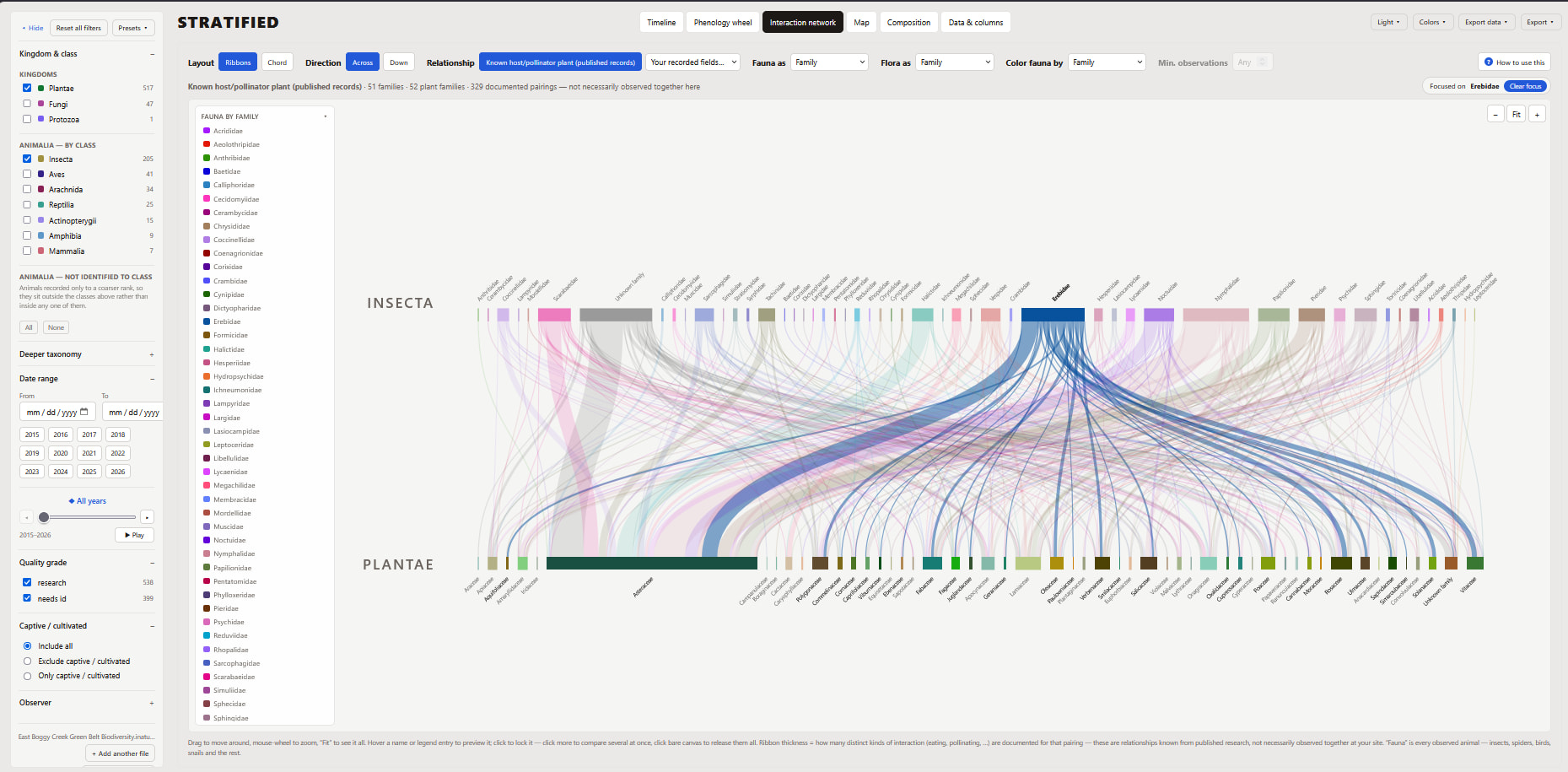Viewport: 1568px width, 772px height.
Task: Zoom out the network with minus button
Action: click(1495, 114)
